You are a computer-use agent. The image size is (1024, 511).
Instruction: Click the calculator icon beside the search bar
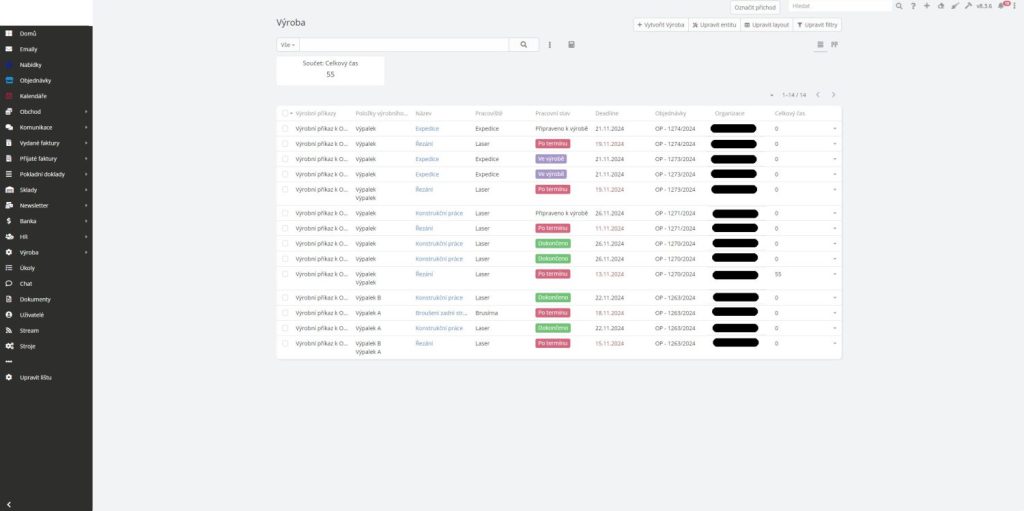[x=571, y=45]
